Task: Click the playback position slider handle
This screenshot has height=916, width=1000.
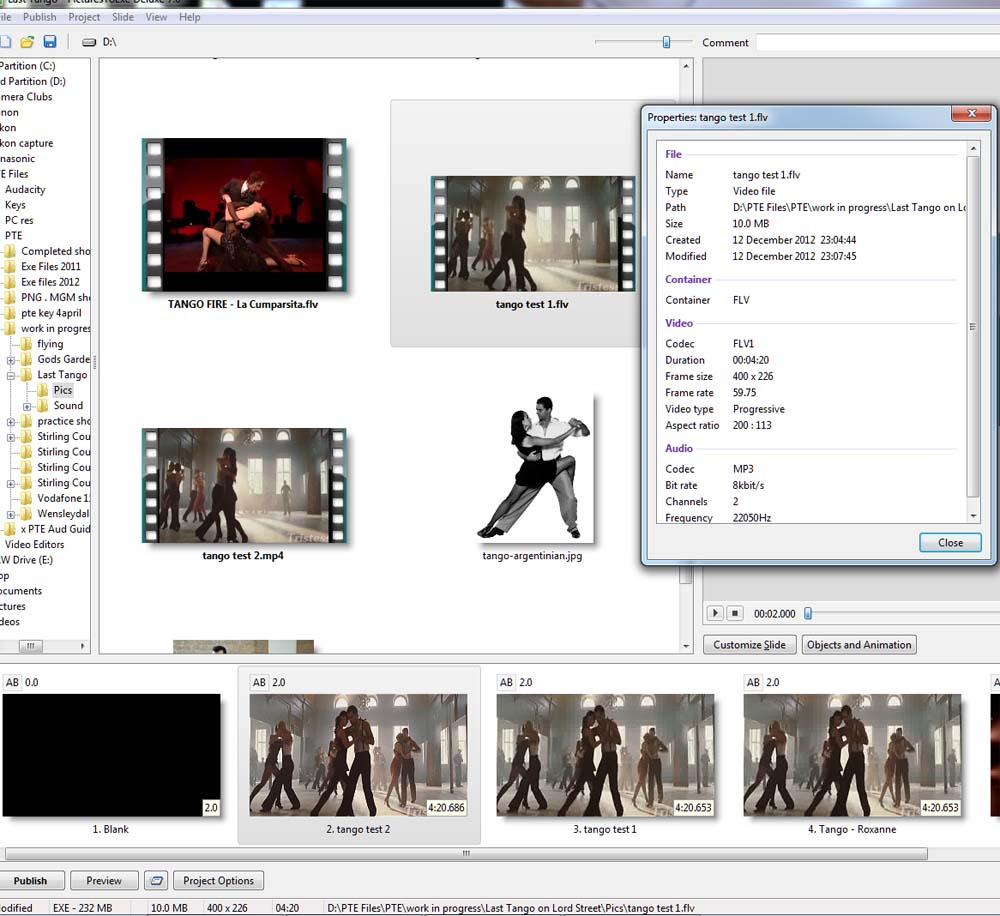Action: coord(808,614)
